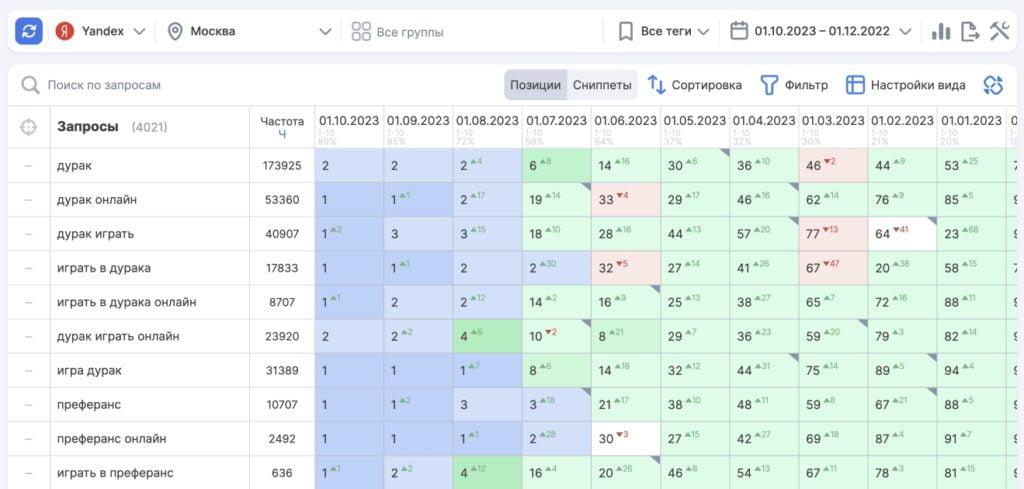Click the magnifier search icon
1024x489 pixels.
[x=31, y=85]
